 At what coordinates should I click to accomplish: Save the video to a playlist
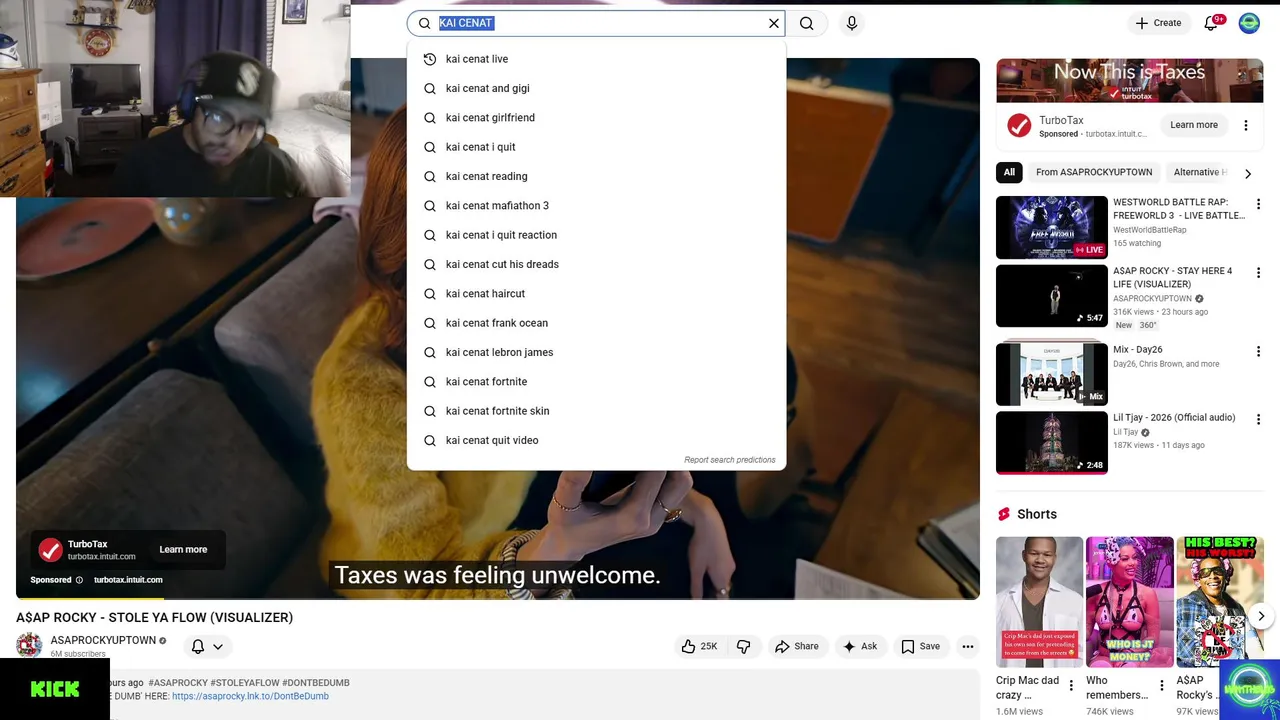click(921, 647)
